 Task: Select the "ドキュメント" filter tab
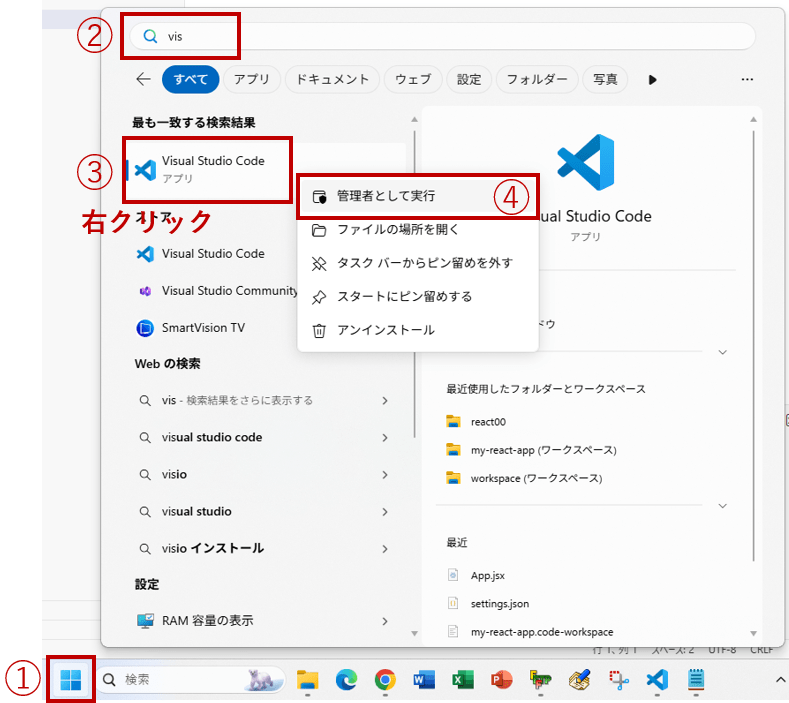334,79
